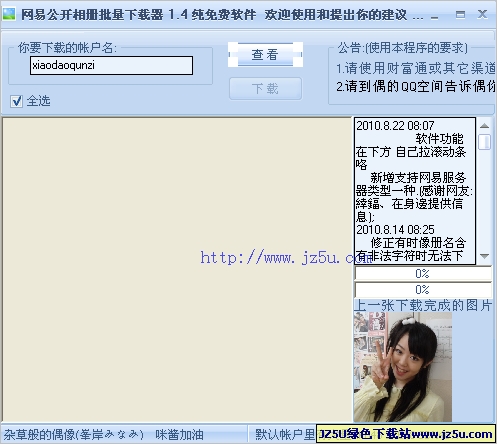The image size is (497, 444).
Task: Click the lower 0% progress bar
Action: tap(423, 290)
